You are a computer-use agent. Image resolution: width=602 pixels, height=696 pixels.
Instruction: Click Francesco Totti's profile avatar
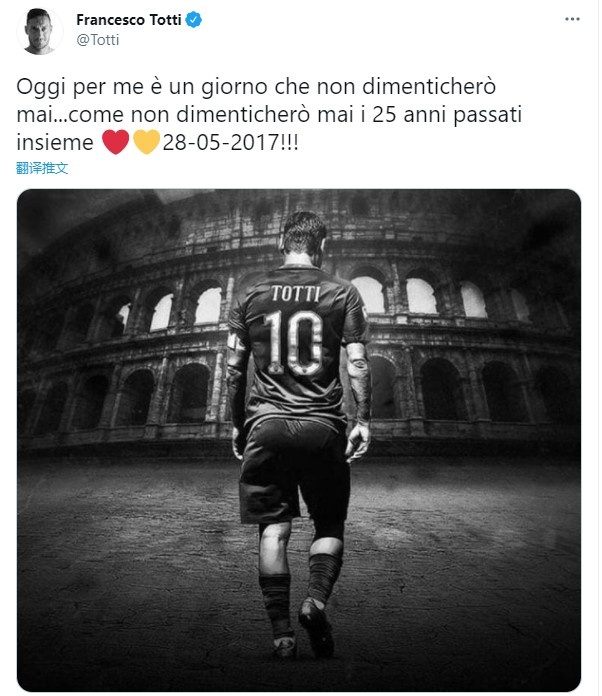pos(40,32)
